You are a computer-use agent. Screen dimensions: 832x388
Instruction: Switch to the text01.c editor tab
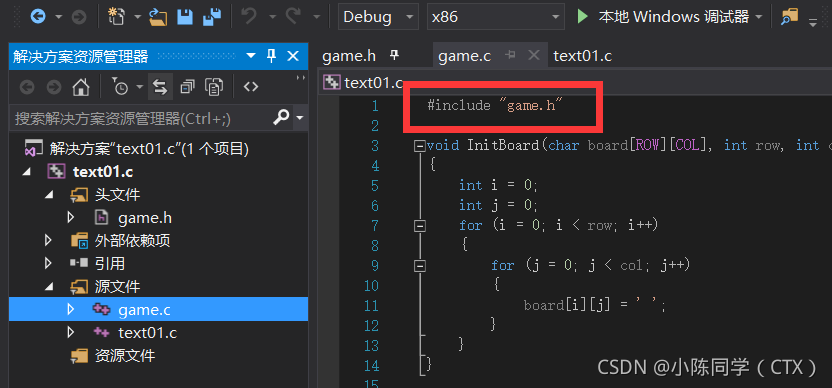pyautogui.click(x=583, y=56)
